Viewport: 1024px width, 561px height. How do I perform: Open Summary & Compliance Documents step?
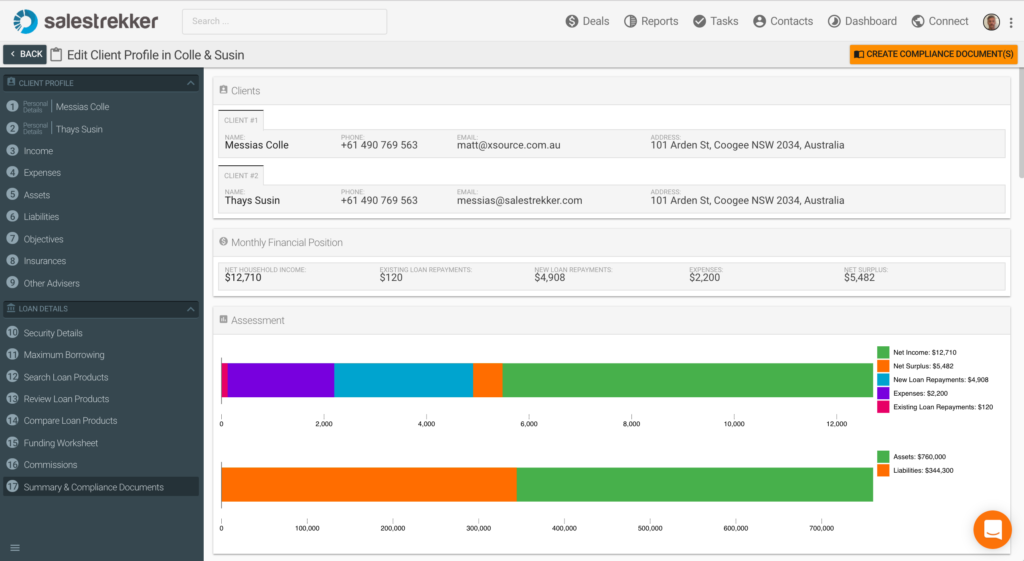[101, 487]
